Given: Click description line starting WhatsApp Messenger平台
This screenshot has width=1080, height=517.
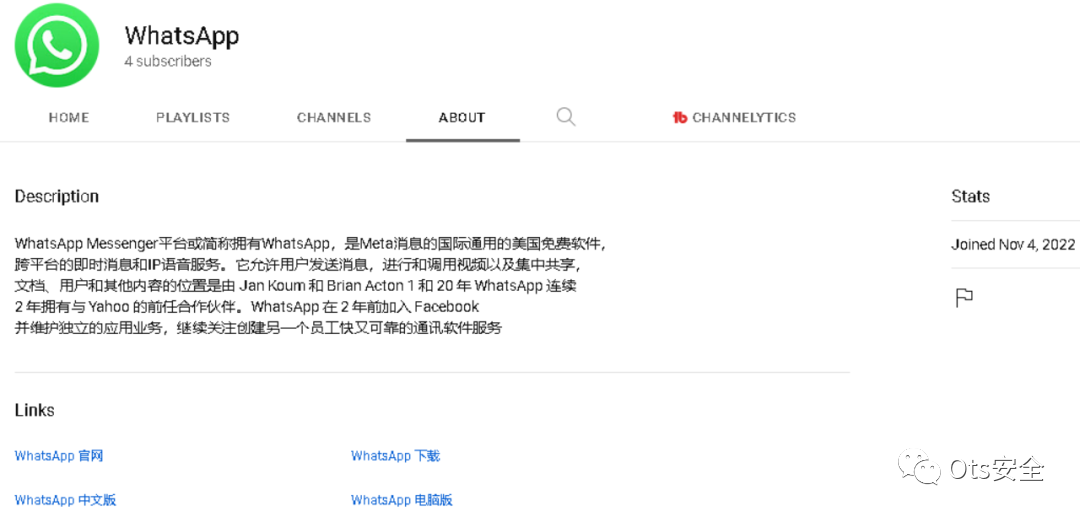Looking at the screenshot, I should tap(311, 244).
